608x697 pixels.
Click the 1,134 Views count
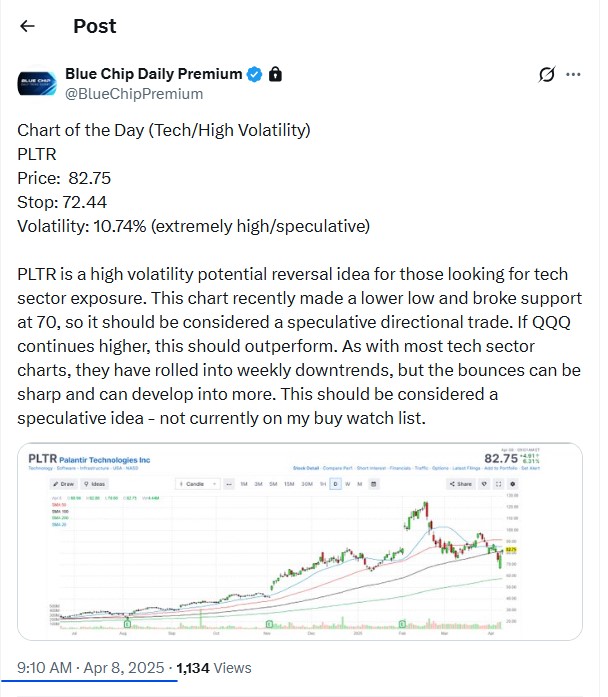214,667
